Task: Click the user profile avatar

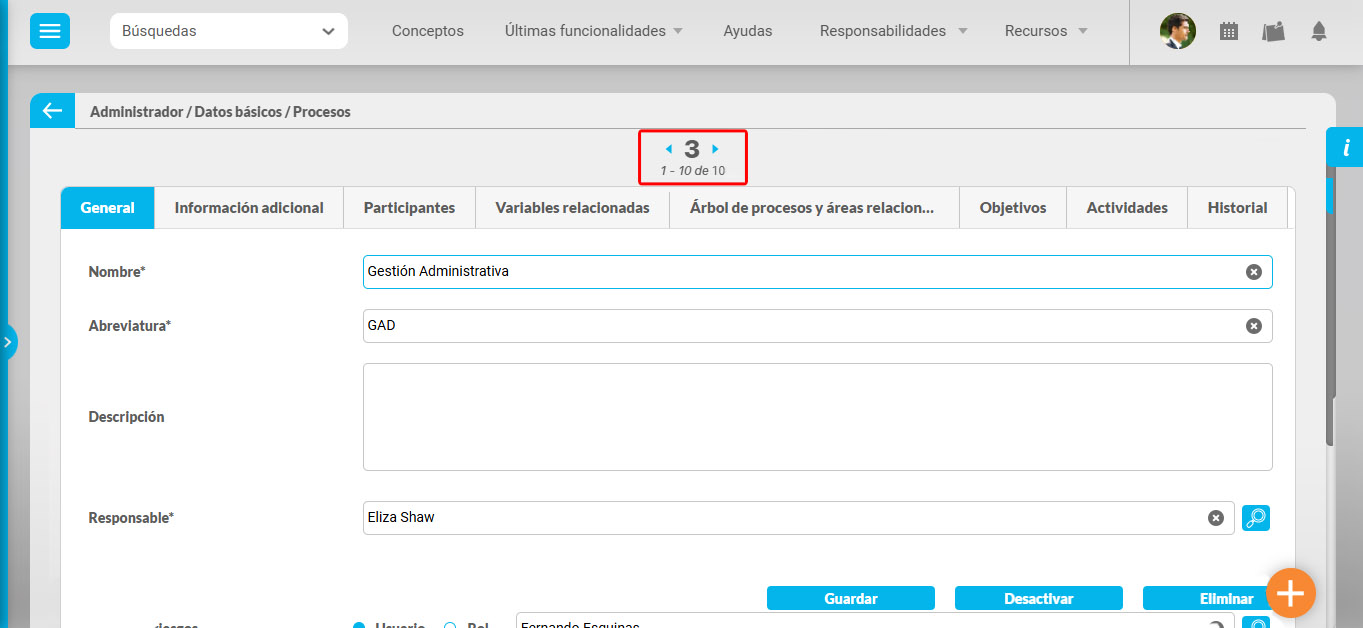Action: click(1177, 31)
